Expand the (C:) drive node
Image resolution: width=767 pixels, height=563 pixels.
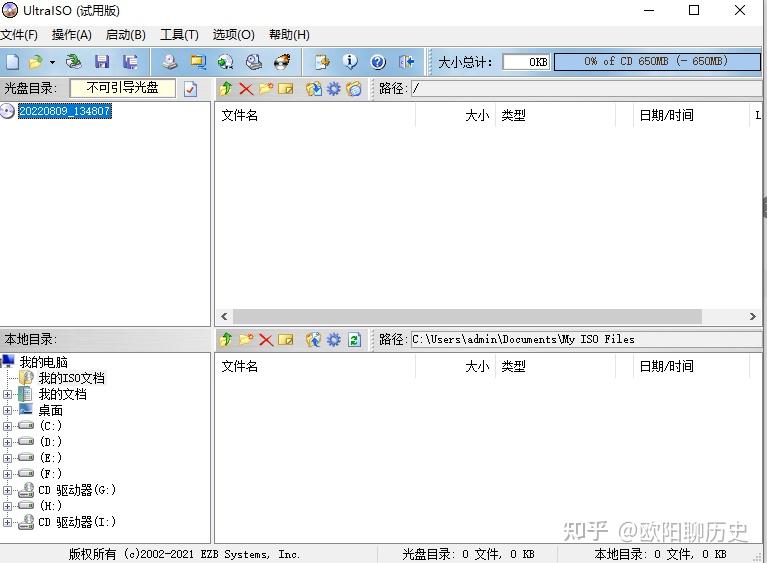(x=7, y=426)
